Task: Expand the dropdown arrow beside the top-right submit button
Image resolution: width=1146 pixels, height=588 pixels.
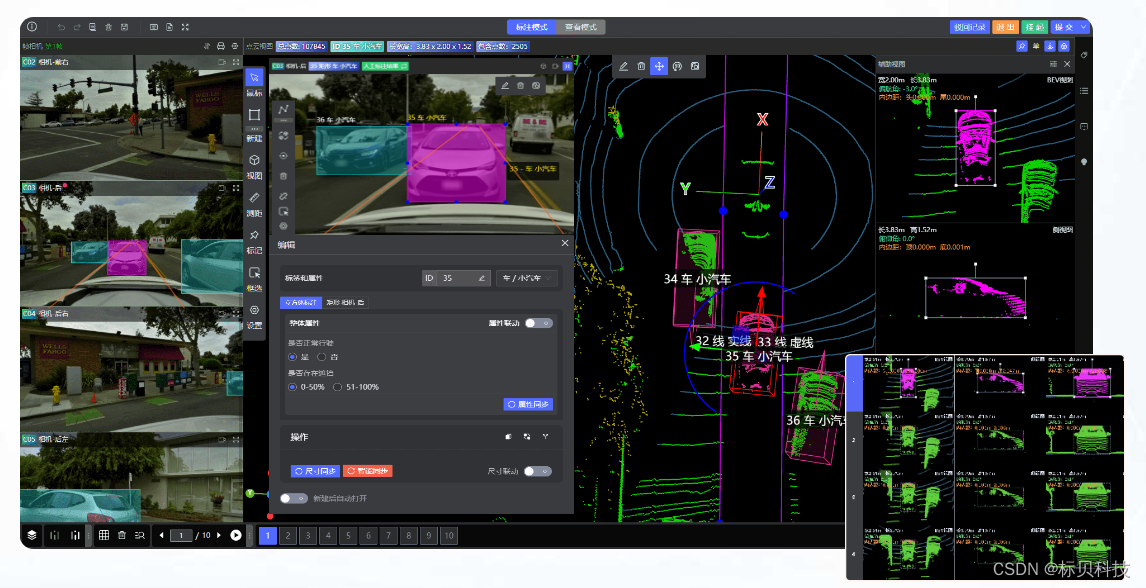Action: click(1084, 27)
